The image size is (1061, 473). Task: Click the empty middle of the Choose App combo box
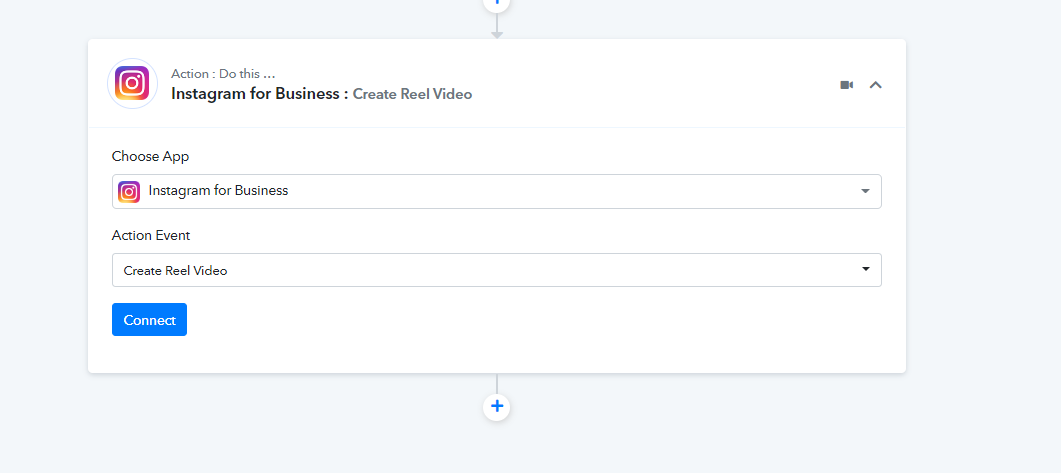tap(560, 192)
